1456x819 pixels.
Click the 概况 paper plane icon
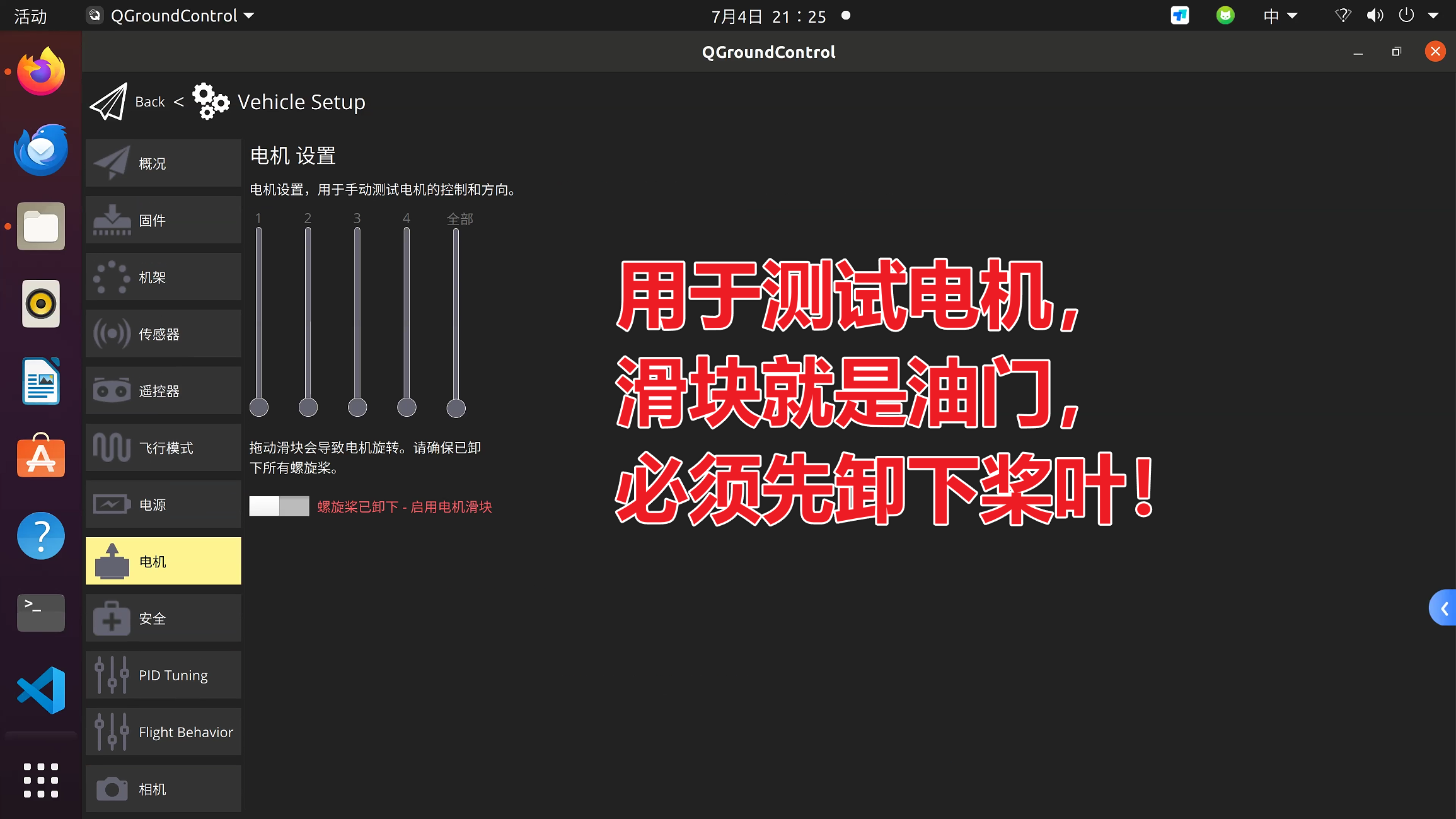(112, 163)
